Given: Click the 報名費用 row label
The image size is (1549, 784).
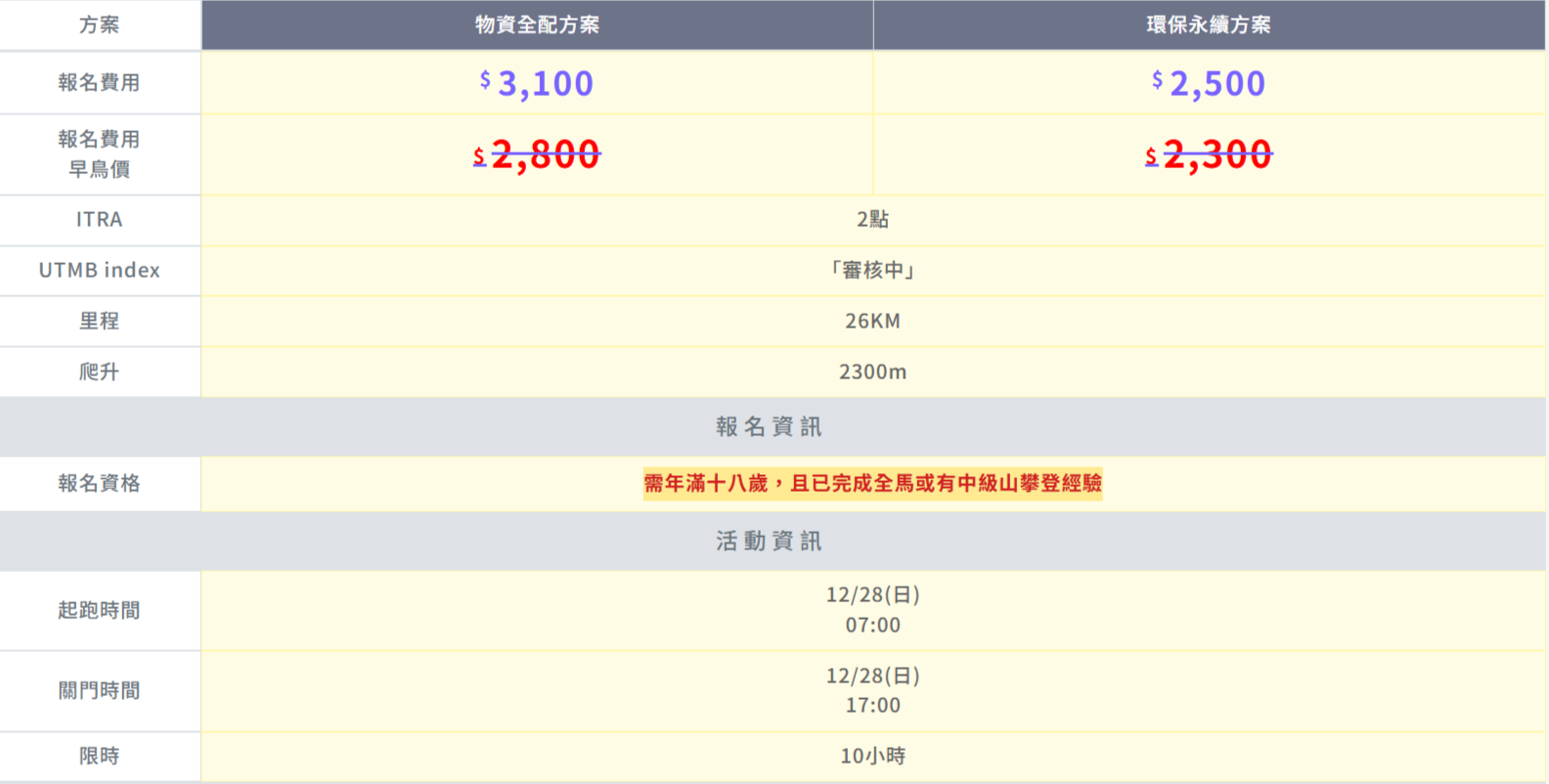Looking at the screenshot, I should tap(100, 83).
